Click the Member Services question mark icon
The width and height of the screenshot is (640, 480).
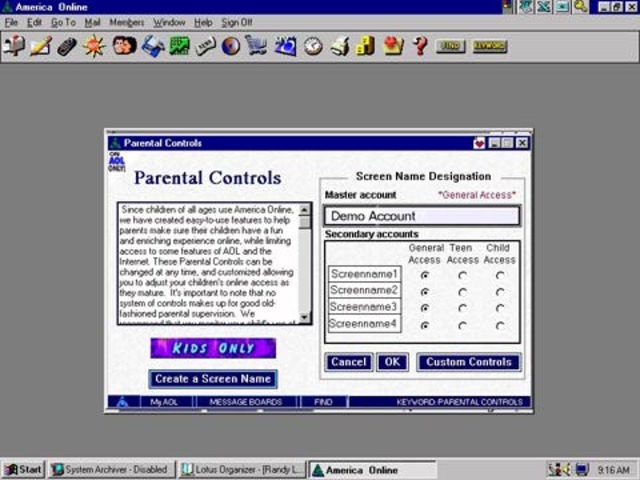coord(420,46)
